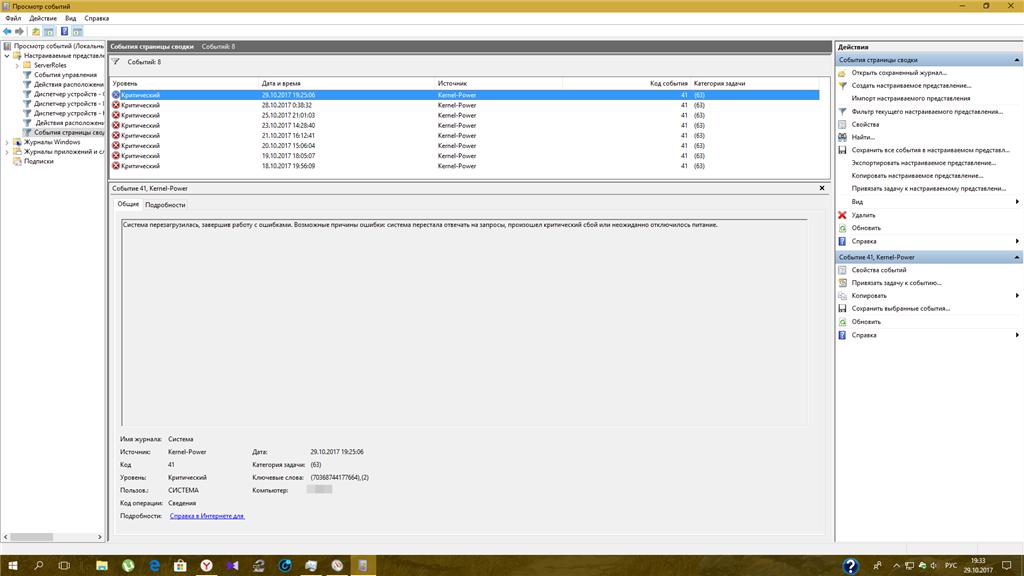
Task: Click critical error icon of 18.10.2017 event row
Action: point(116,166)
